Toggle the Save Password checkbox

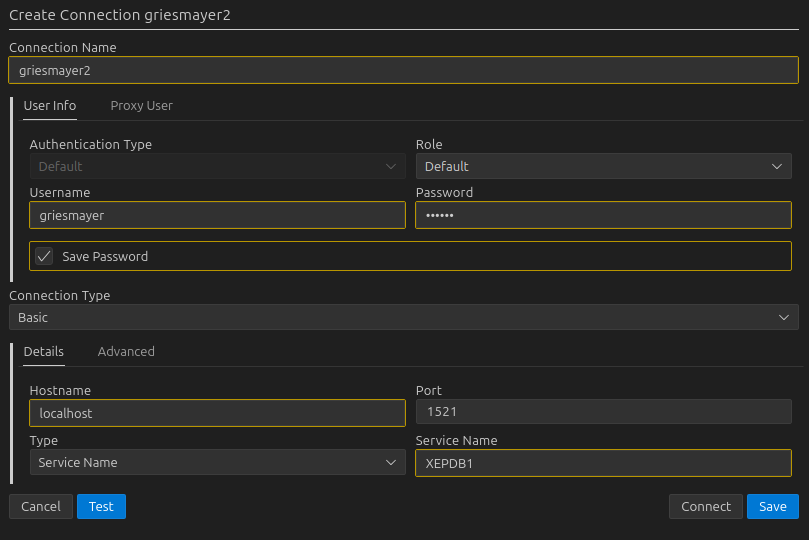coord(44,256)
